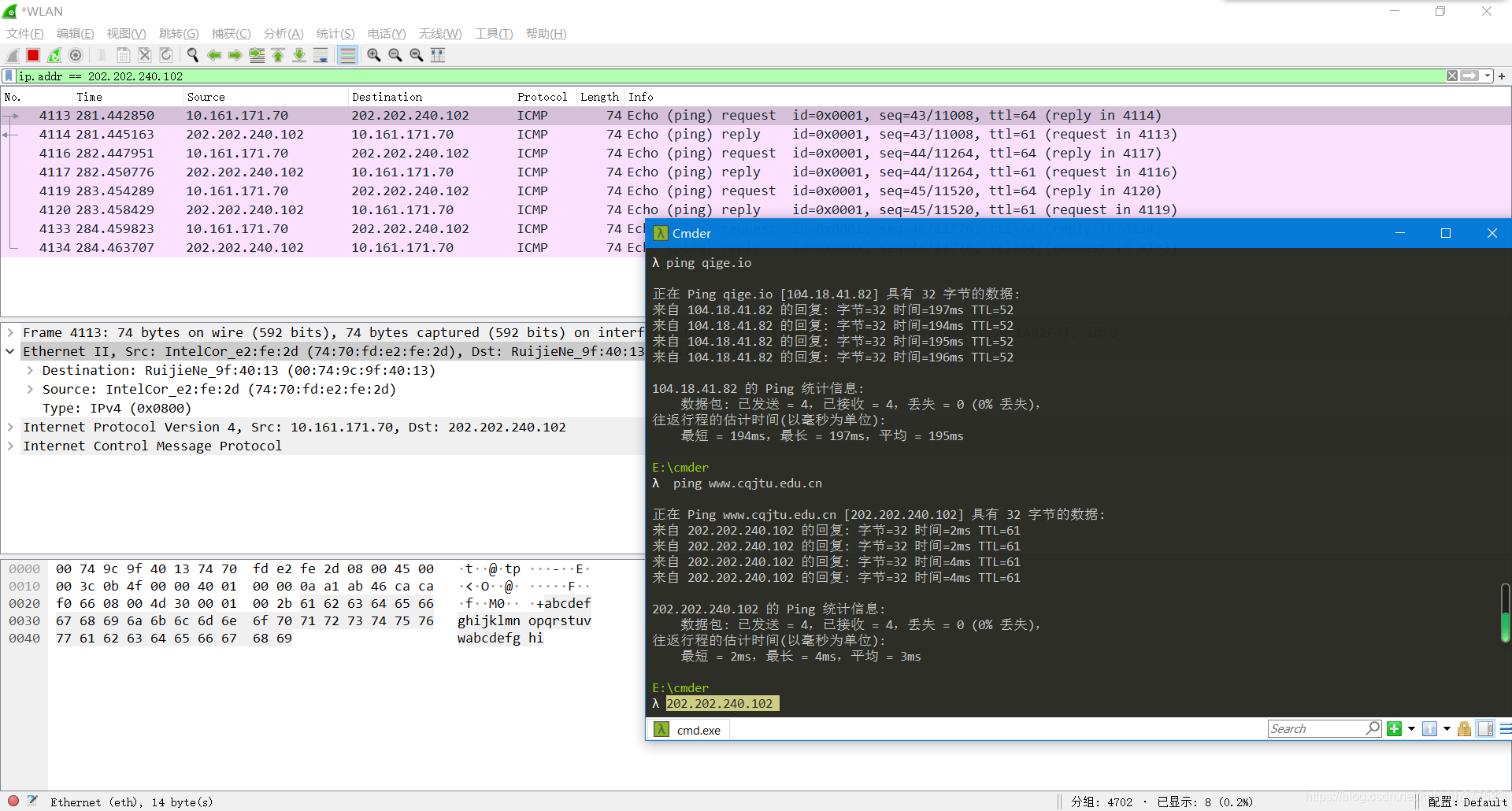This screenshot has width=1512, height=811.
Task: Open the 统计(S) menu
Action: pos(335,34)
